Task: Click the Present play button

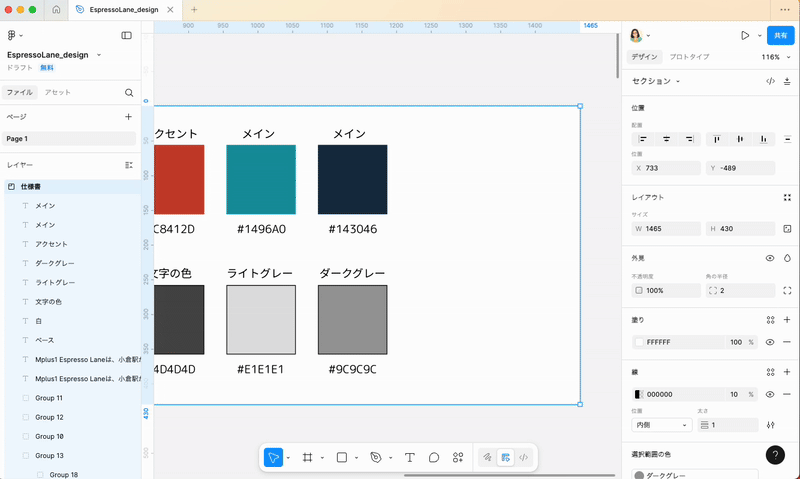Action: coord(745,35)
